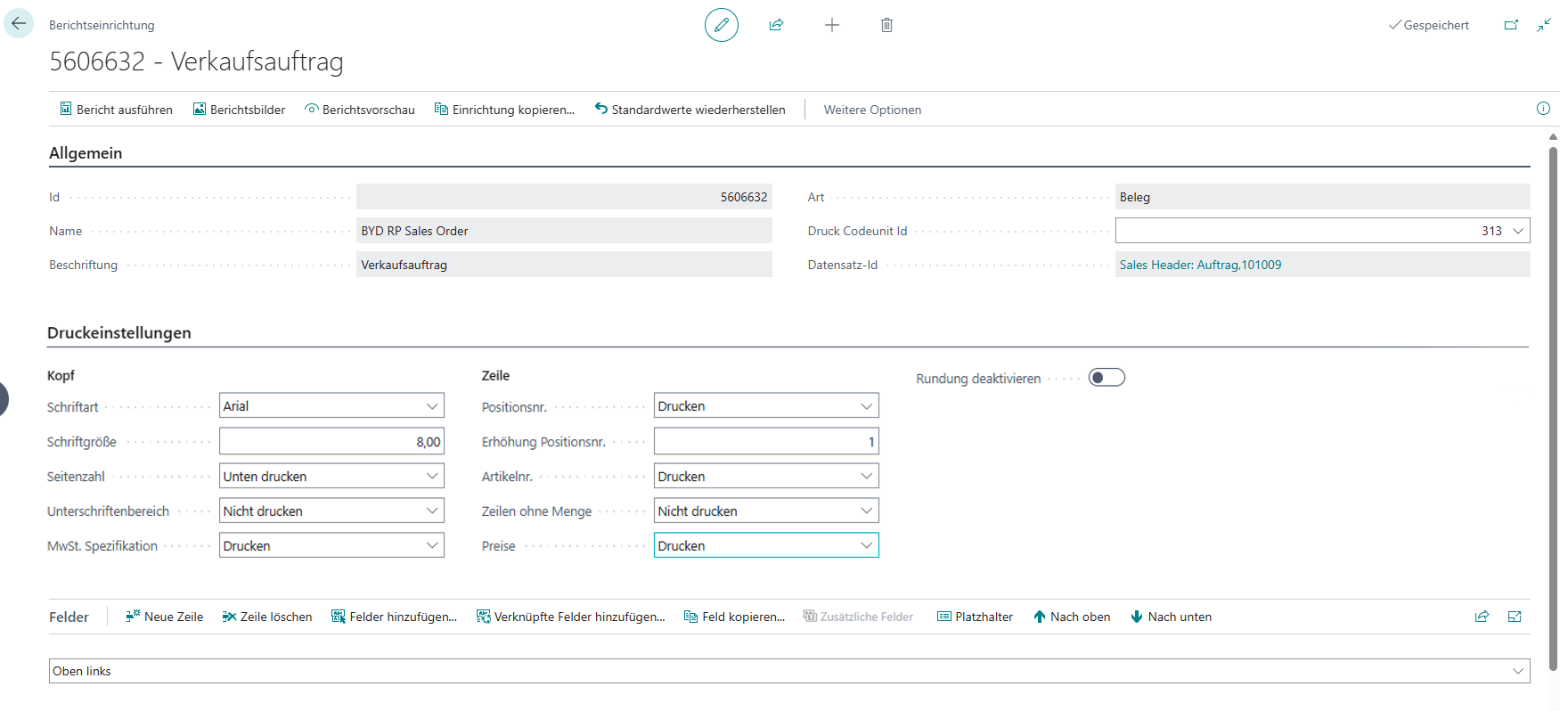Open Sales Header Auftrag 101009 link

pyautogui.click(x=1200, y=265)
